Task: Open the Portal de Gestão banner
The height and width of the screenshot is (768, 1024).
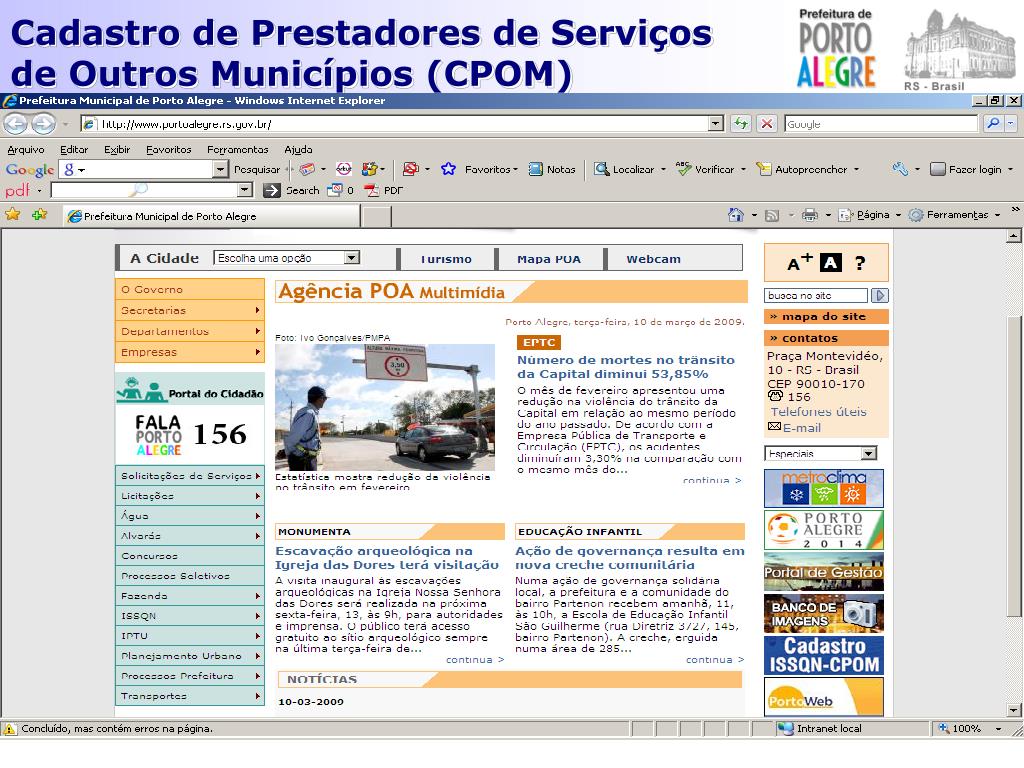Action: 824,571
